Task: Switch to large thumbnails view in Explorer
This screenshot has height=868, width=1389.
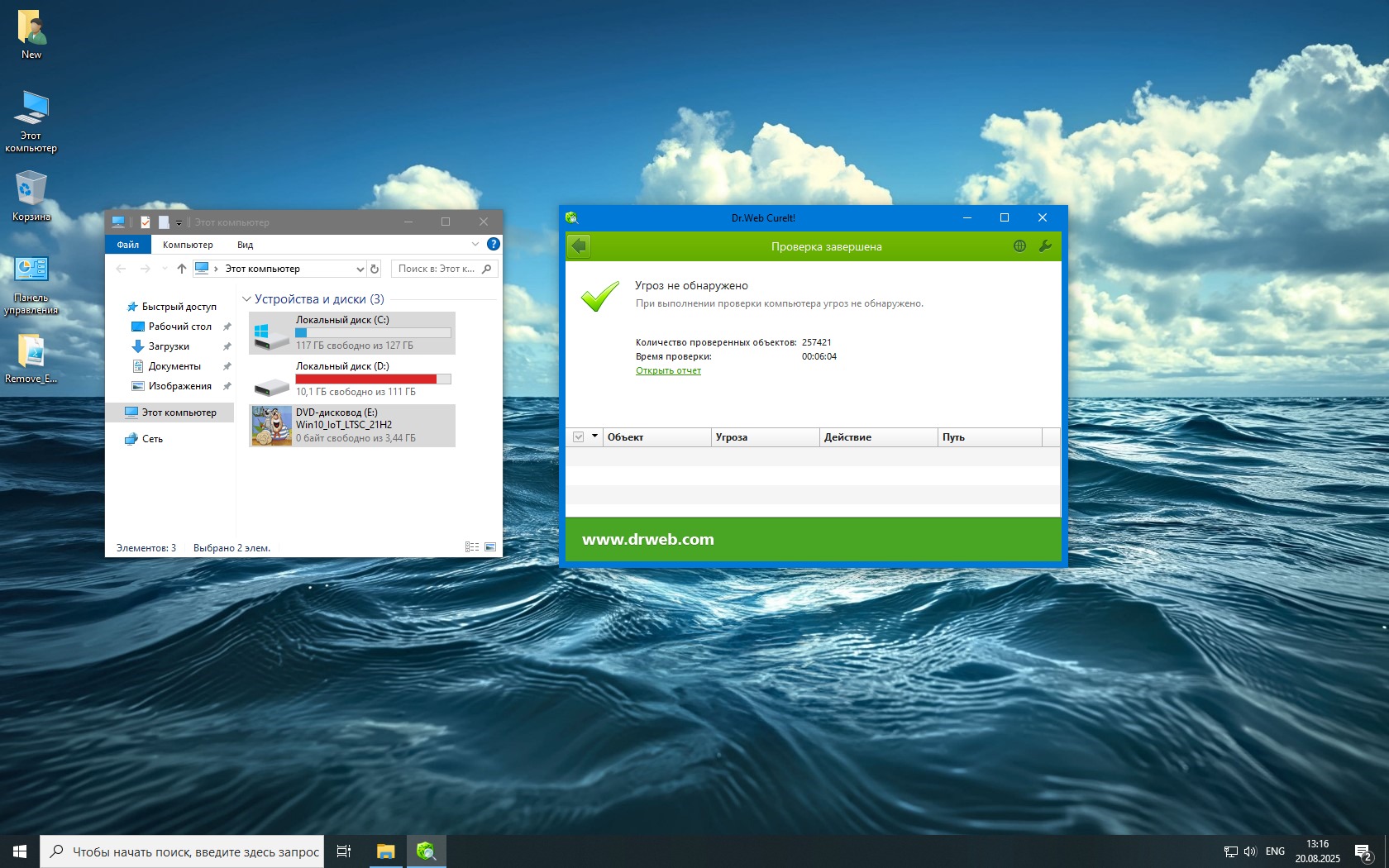Action: [490, 547]
